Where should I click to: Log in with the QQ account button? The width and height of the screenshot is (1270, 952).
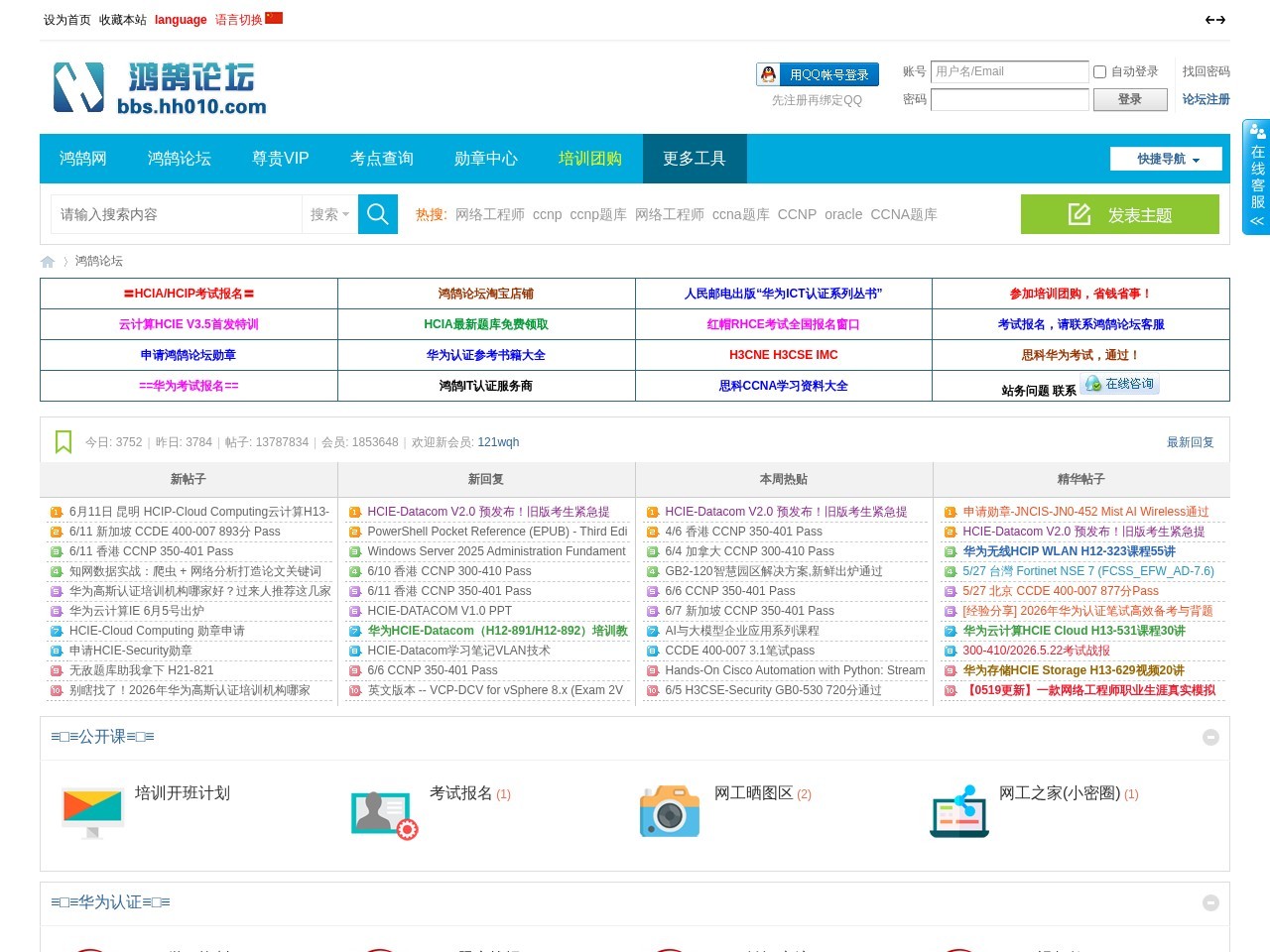818,74
